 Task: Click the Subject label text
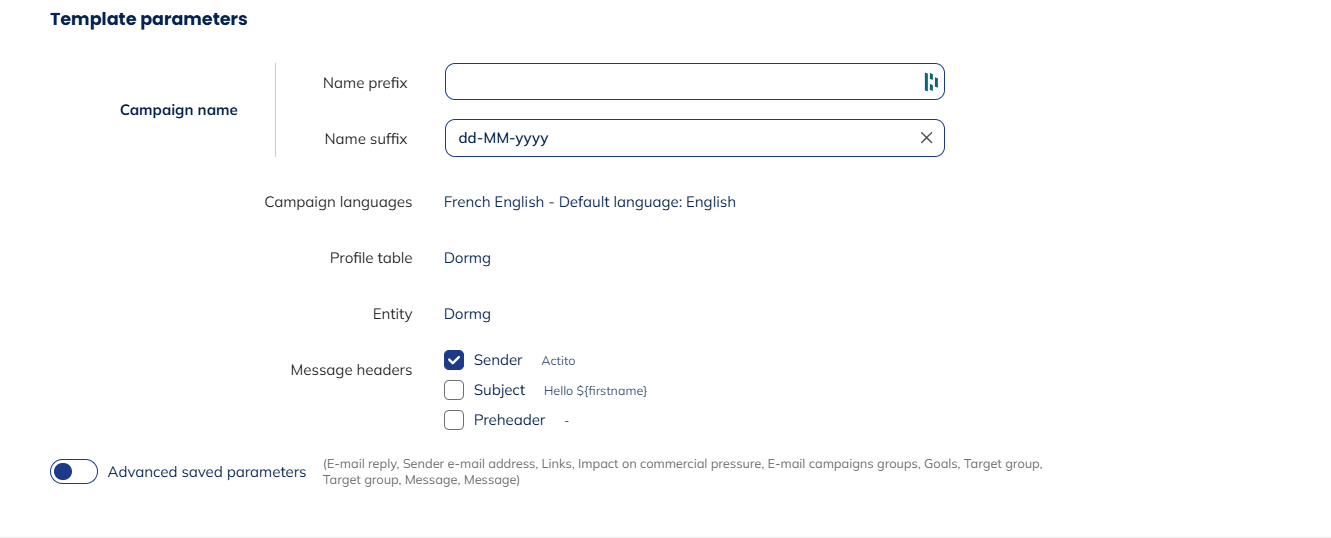pos(499,390)
